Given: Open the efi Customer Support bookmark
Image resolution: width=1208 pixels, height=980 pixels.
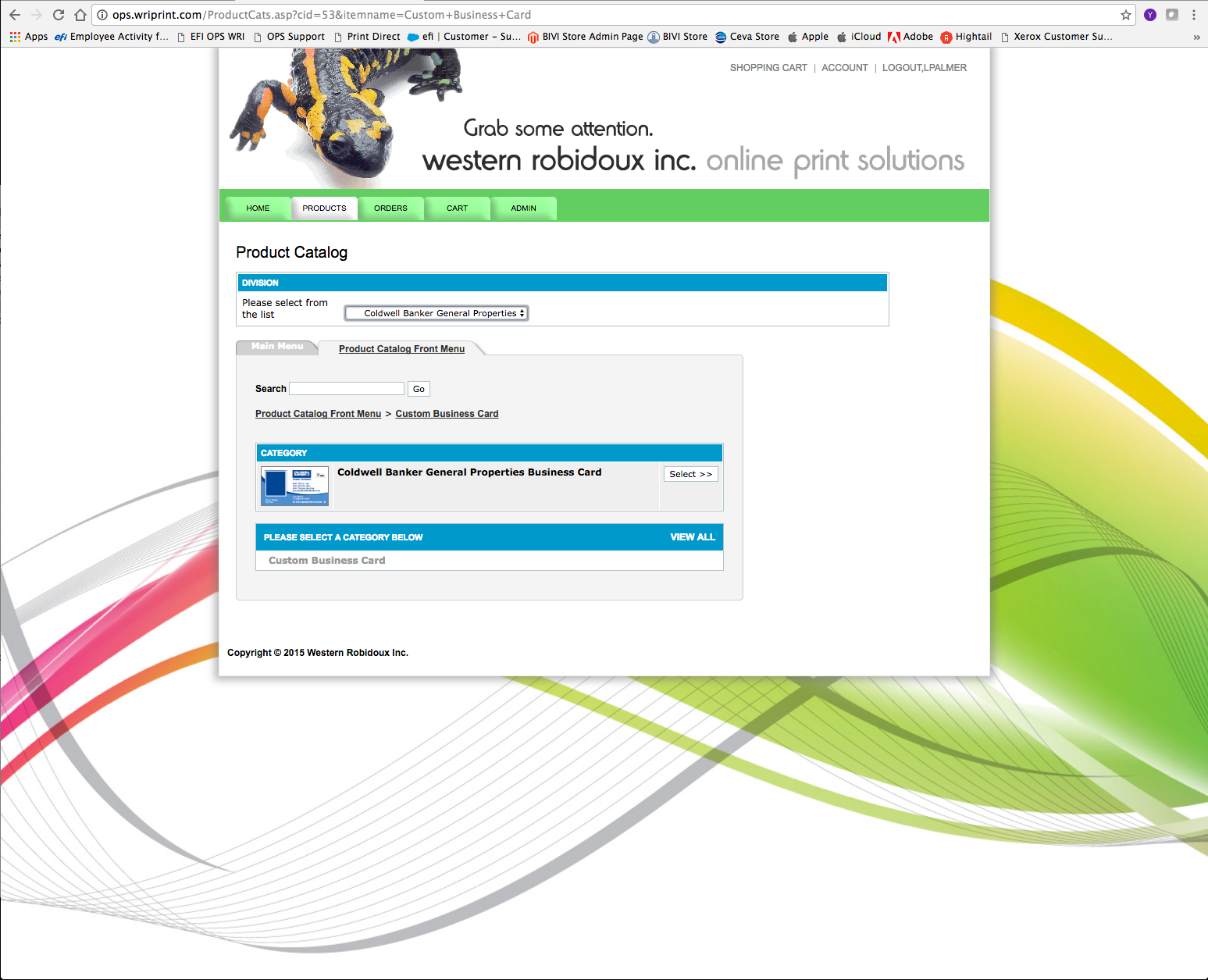Looking at the screenshot, I should coord(464,37).
